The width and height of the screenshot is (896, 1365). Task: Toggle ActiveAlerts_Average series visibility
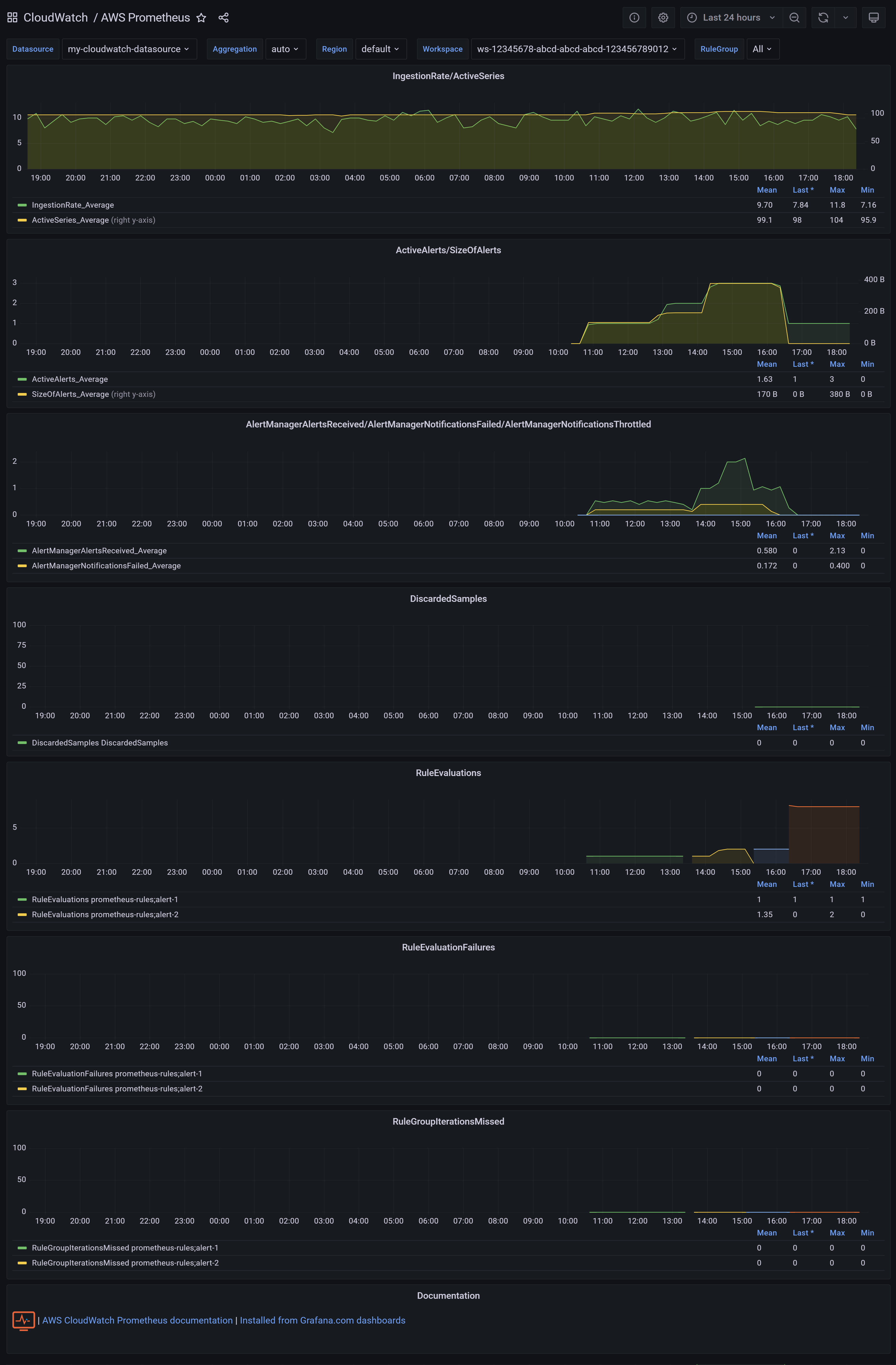70,379
